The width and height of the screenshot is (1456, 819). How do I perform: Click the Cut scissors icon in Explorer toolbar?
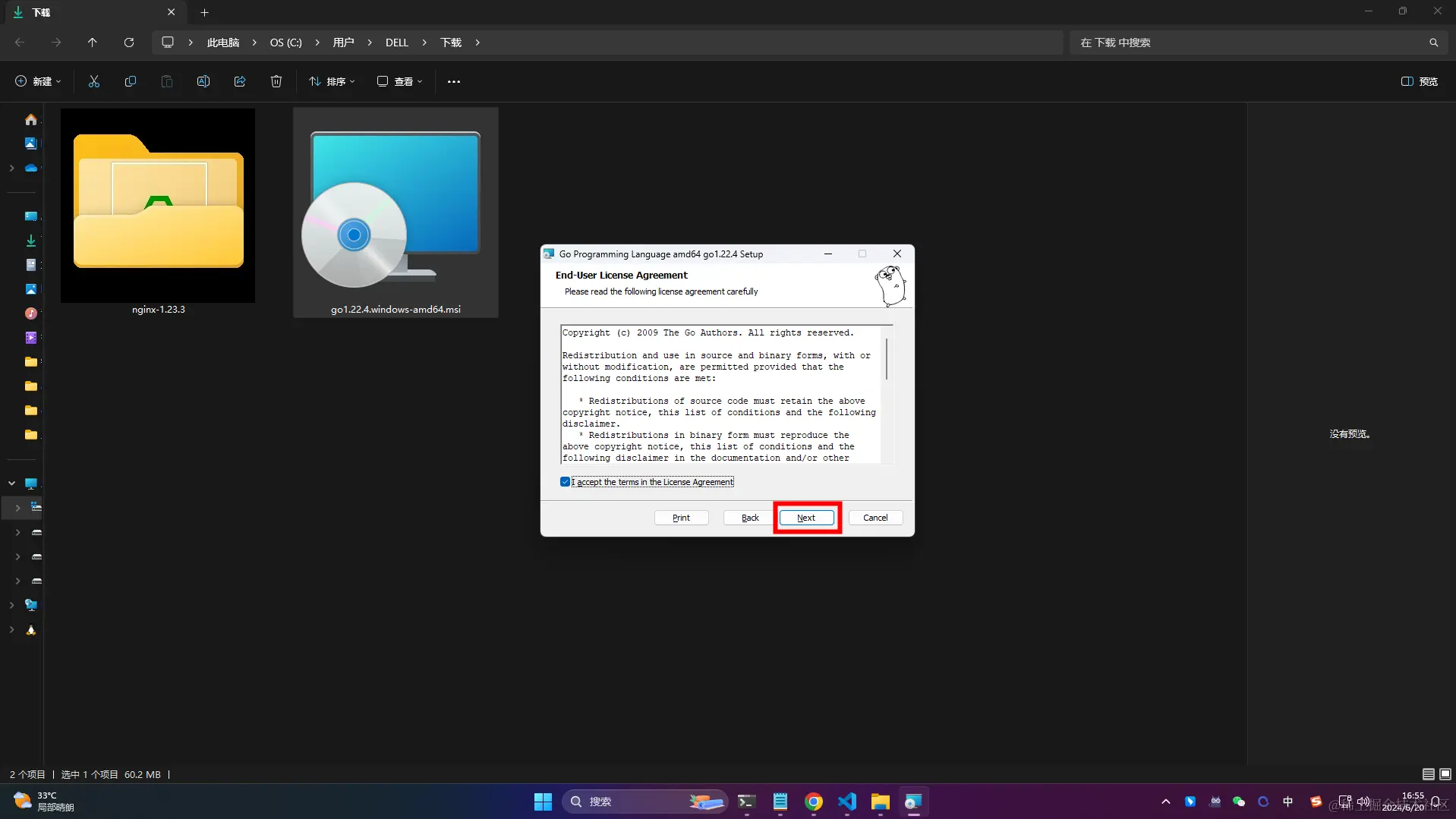pyautogui.click(x=94, y=81)
